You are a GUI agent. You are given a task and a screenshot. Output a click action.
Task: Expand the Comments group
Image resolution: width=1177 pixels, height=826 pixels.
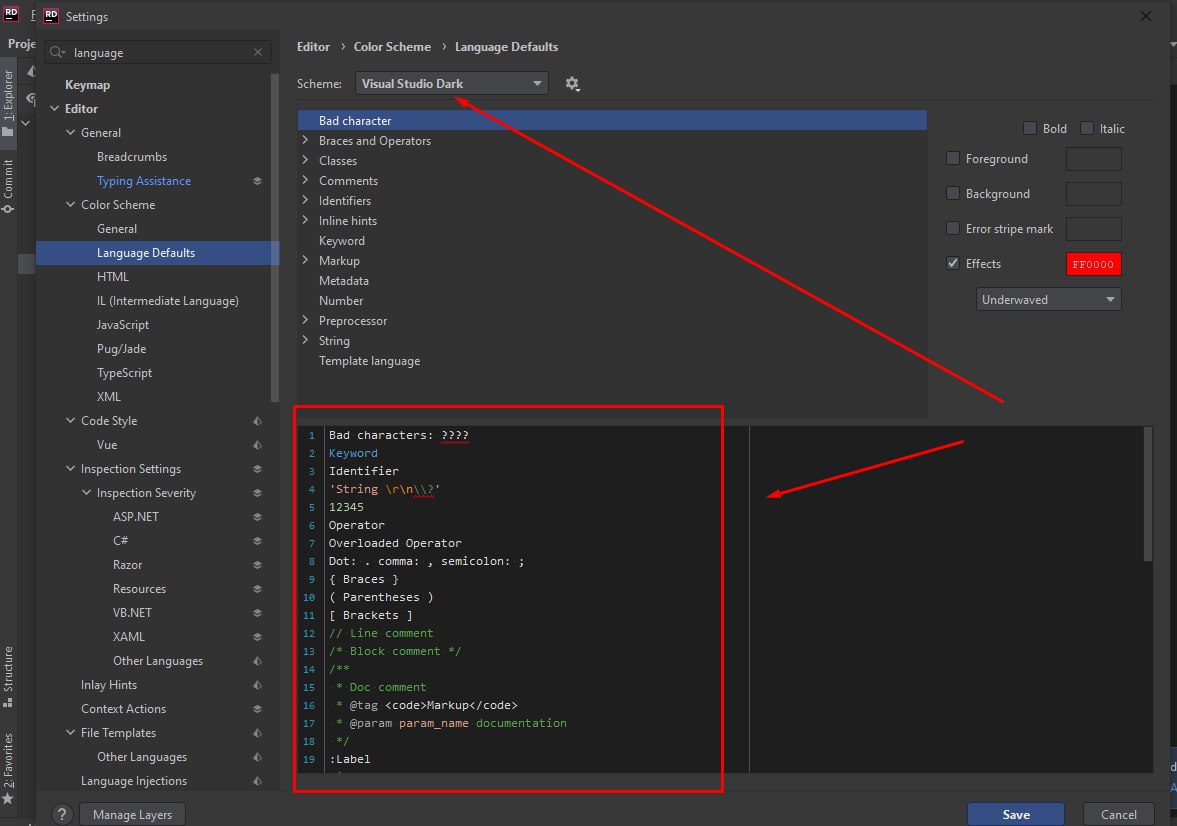[305, 180]
